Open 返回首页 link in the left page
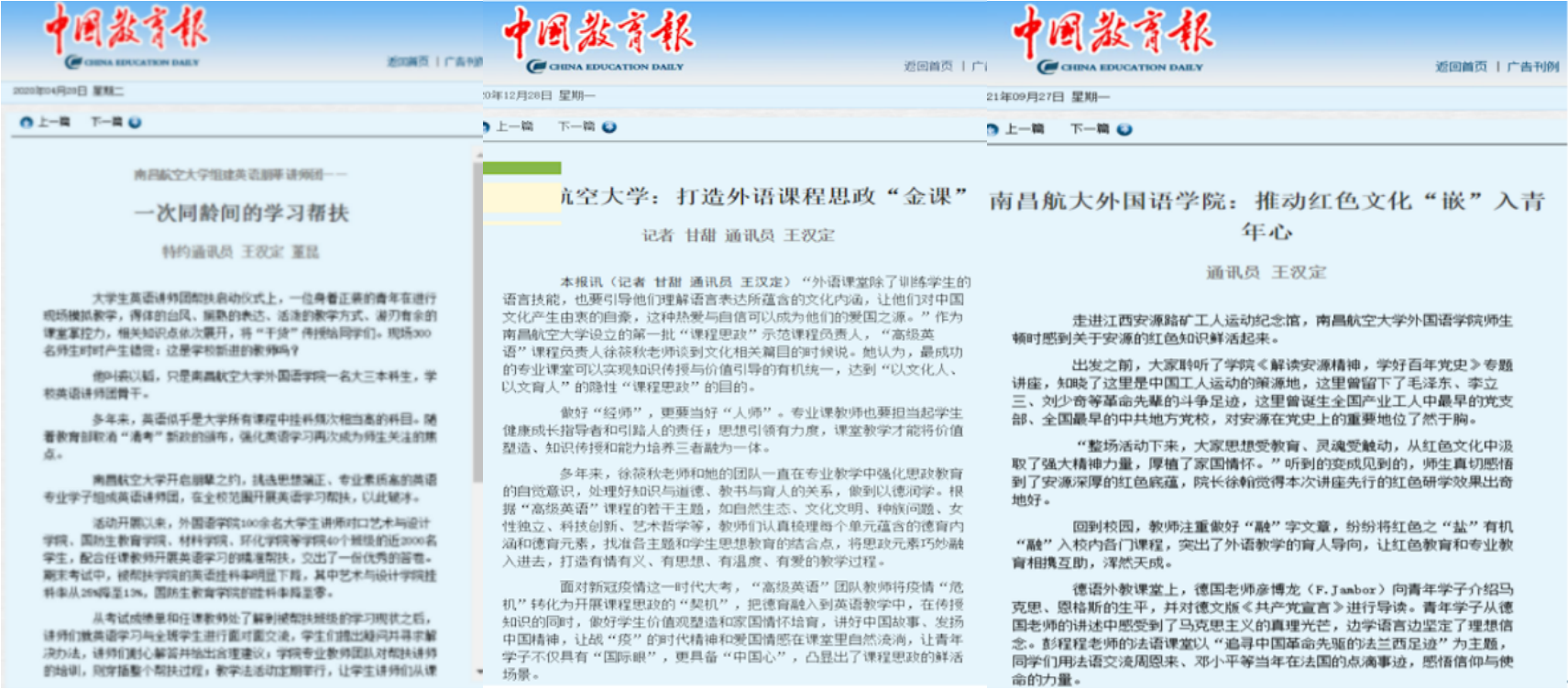The image size is (1568, 689). tap(408, 61)
